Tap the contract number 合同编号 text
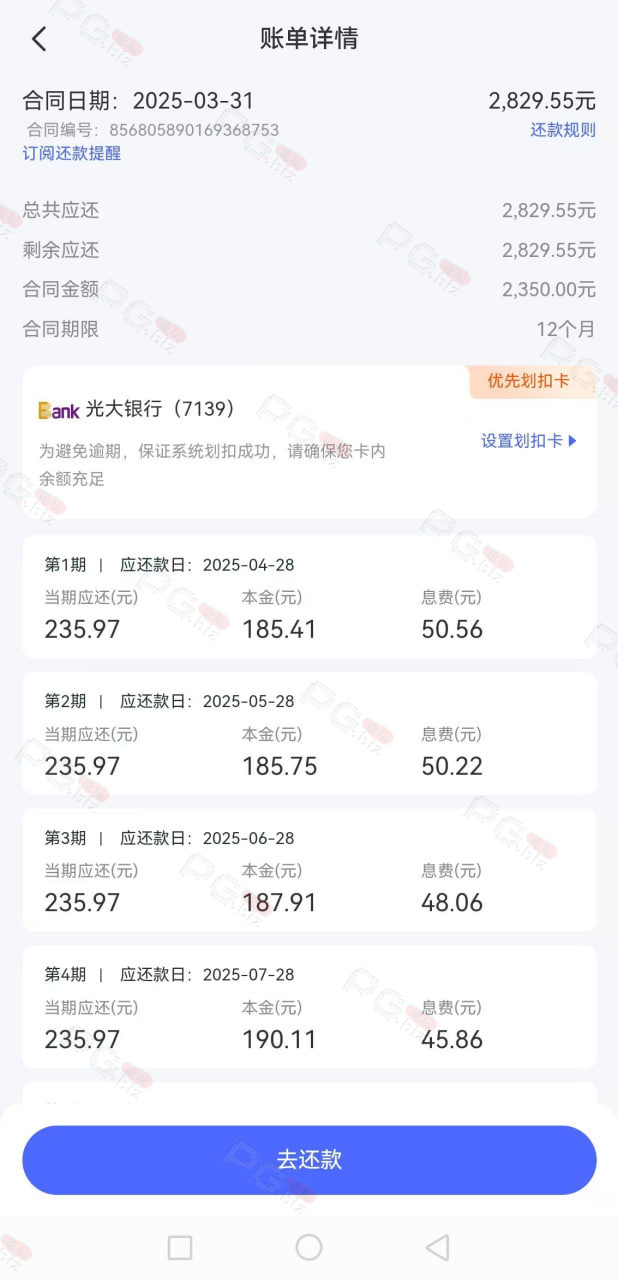 153,130
